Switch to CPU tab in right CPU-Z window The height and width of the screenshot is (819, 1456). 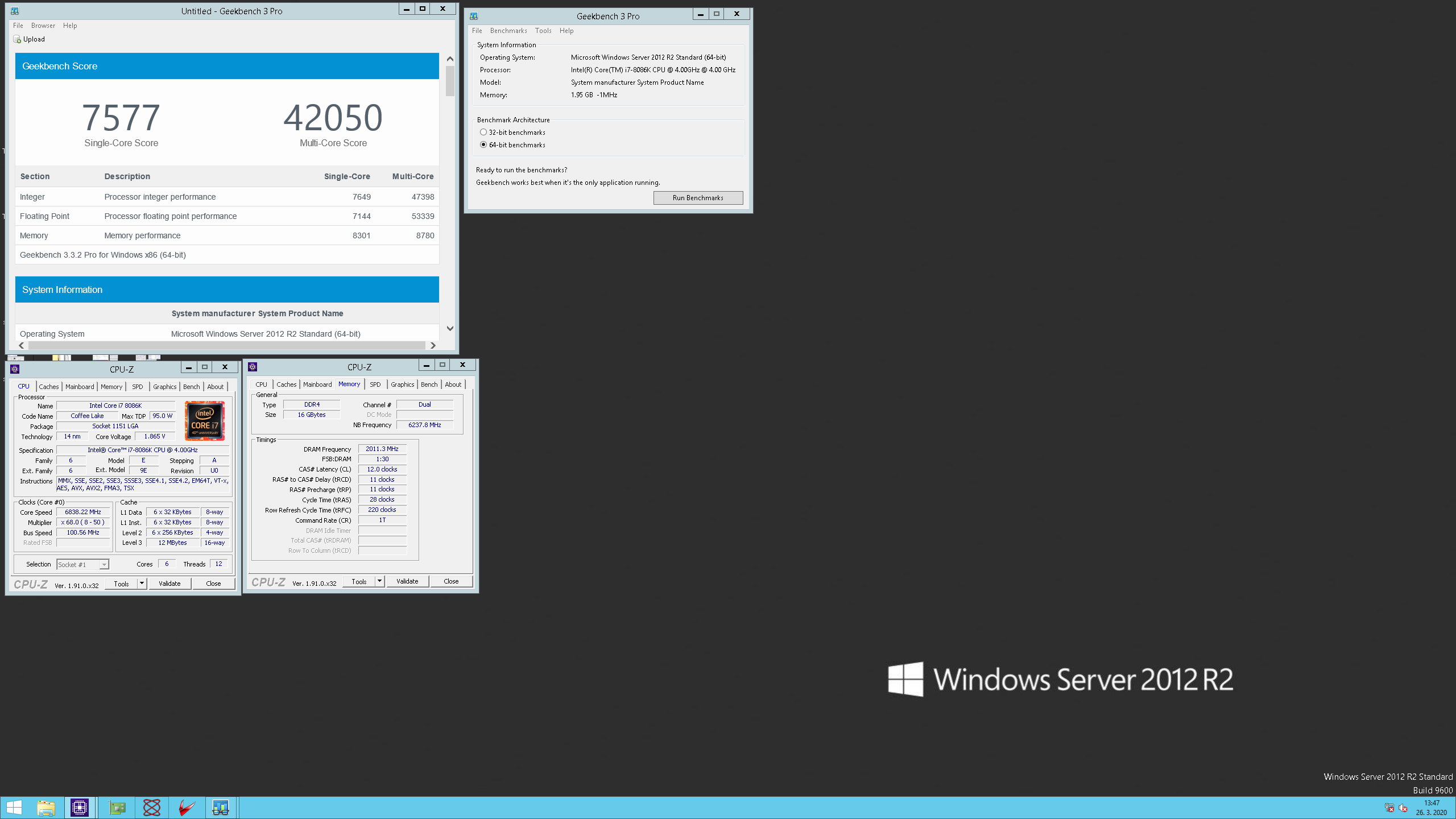tap(261, 384)
